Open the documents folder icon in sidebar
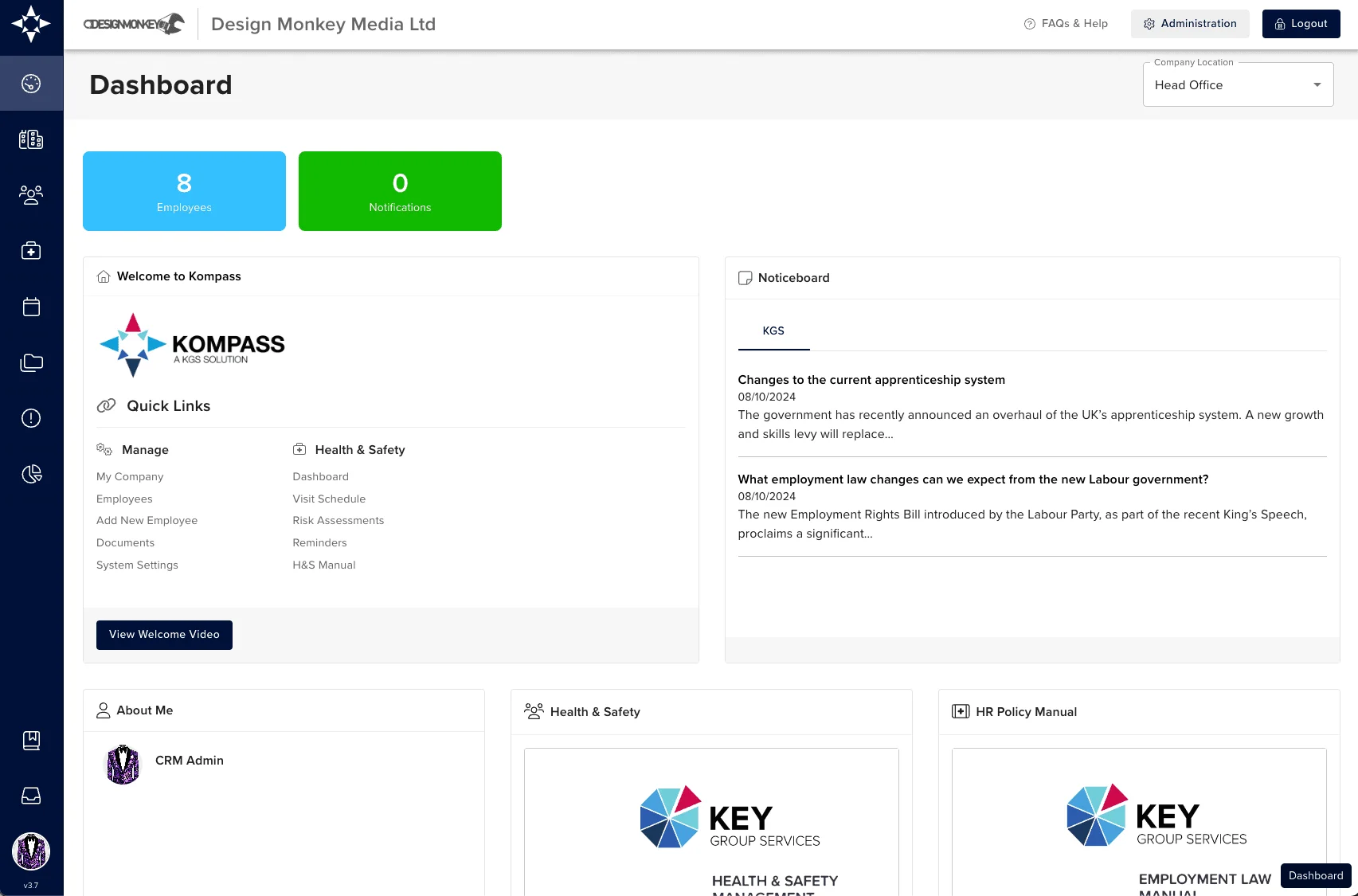 [x=31, y=362]
